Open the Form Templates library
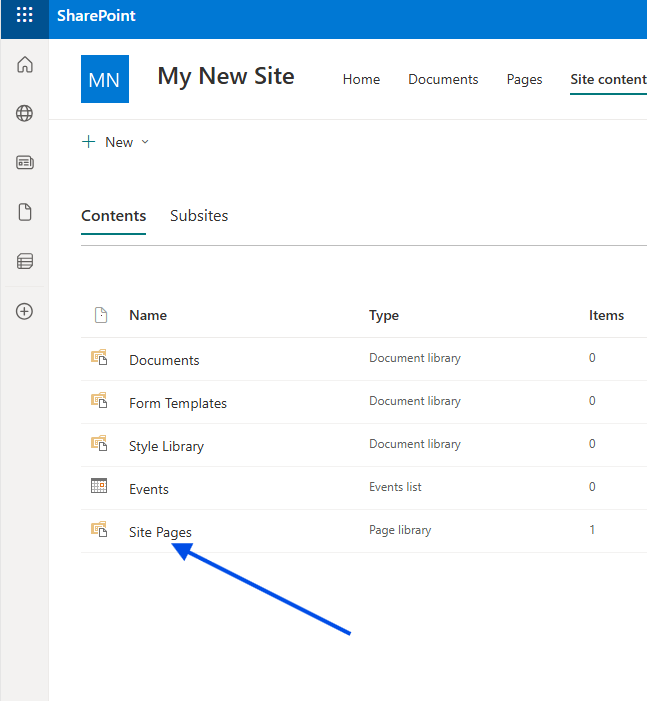This screenshot has height=701, width=647. coord(178,403)
